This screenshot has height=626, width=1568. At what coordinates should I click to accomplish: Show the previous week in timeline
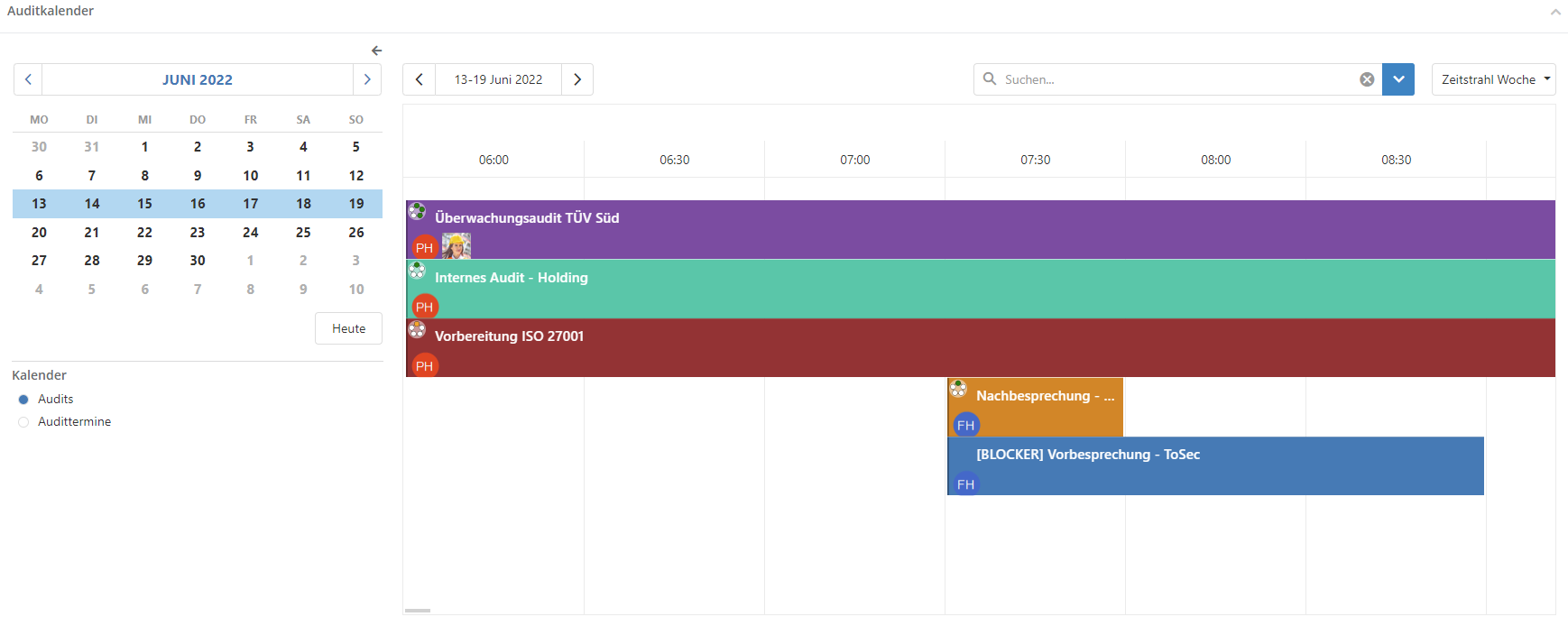tap(420, 79)
